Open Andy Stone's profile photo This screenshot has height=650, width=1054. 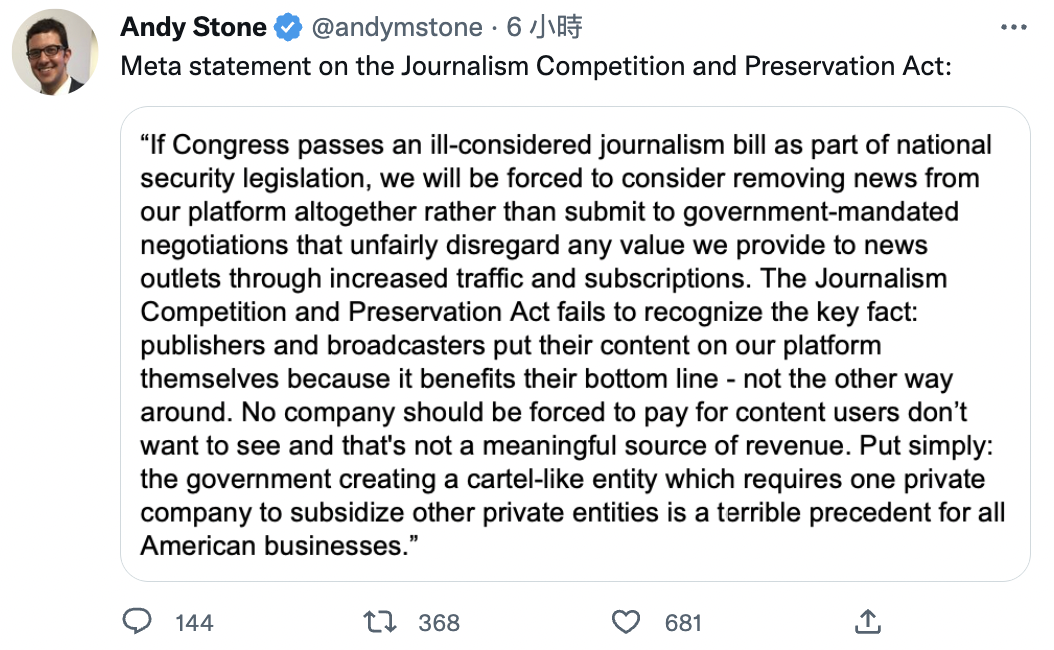pyautogui.click(x=55, y=52)
